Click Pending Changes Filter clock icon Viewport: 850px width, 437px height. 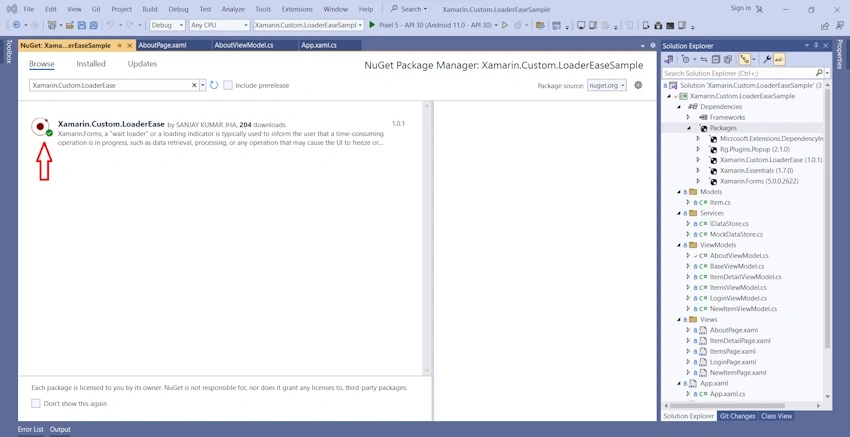click(686, 60)
